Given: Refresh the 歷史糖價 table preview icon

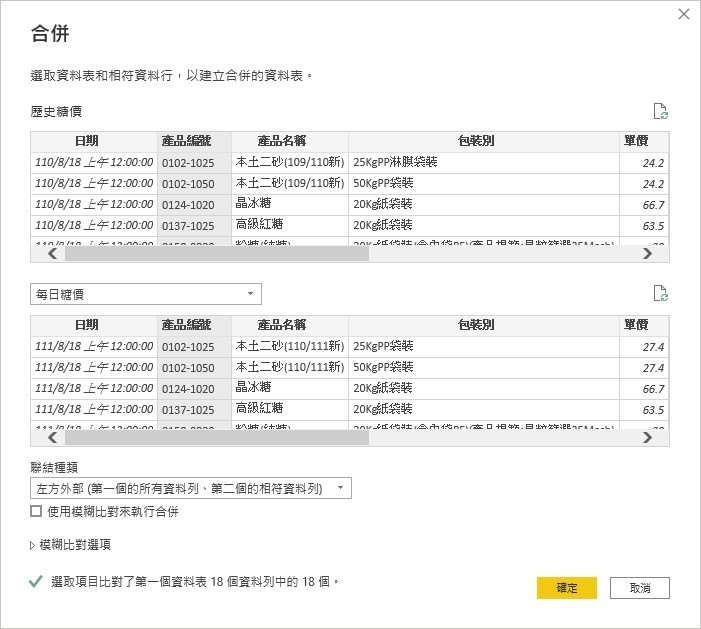Looking at the screenshot, I should (x=660, y=111).
